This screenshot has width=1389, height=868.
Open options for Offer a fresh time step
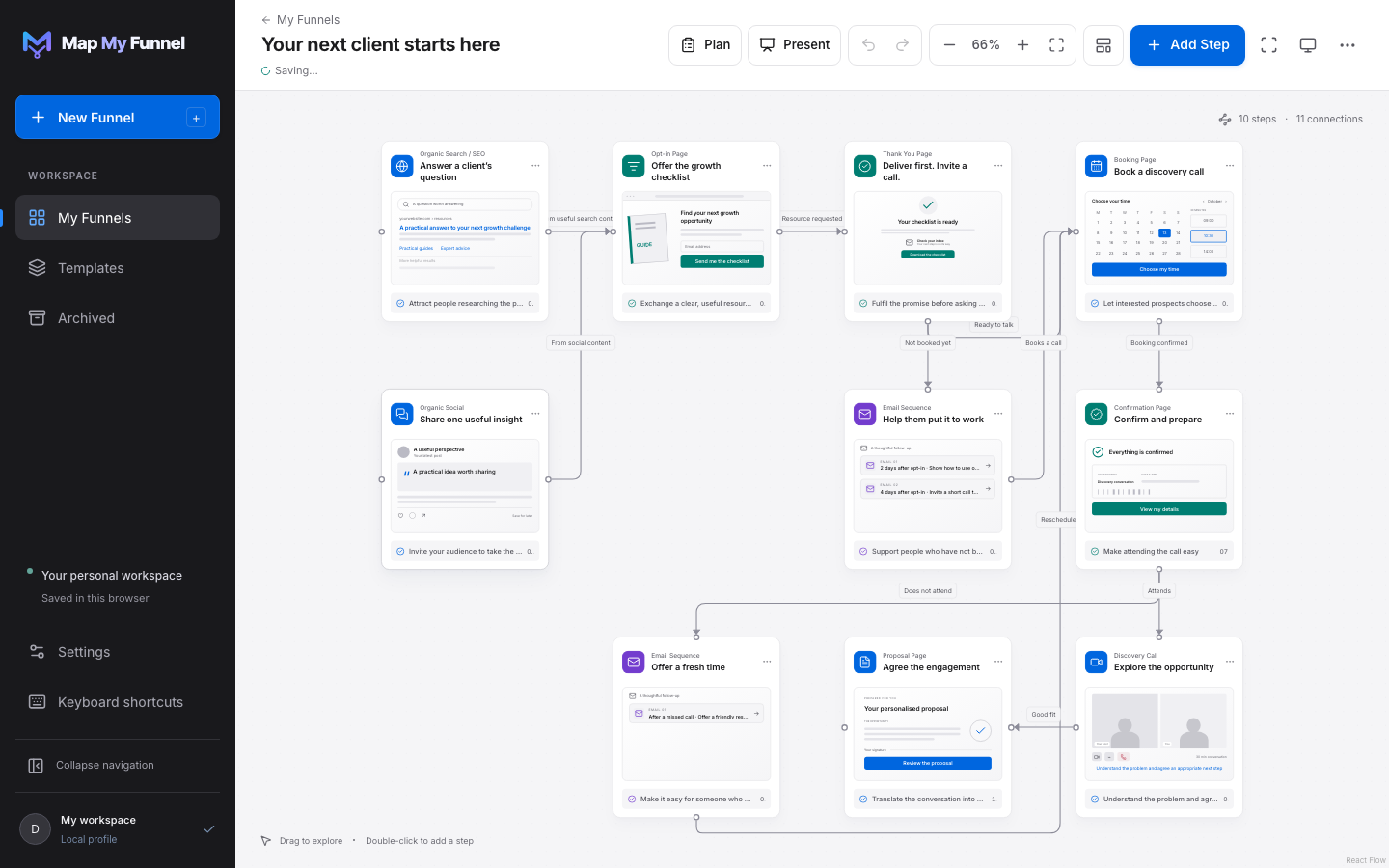click(767, 662)
